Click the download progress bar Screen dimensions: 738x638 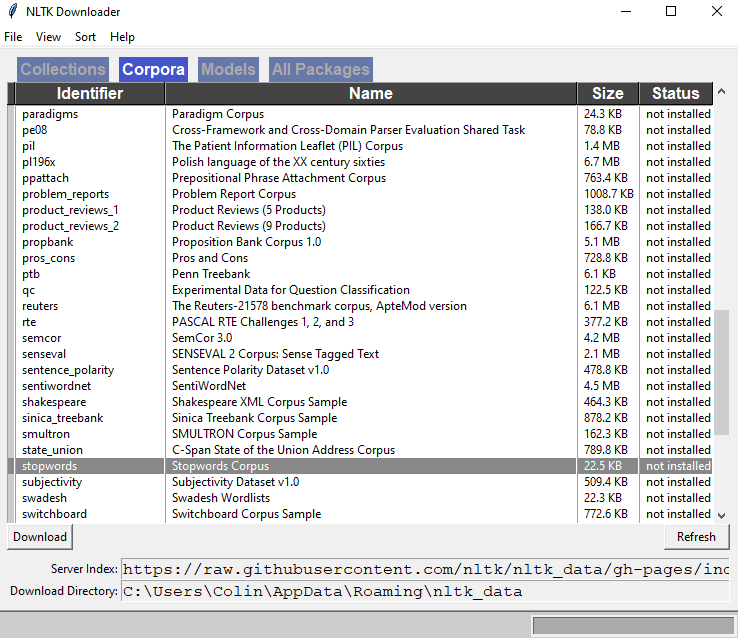click(633, 626)
